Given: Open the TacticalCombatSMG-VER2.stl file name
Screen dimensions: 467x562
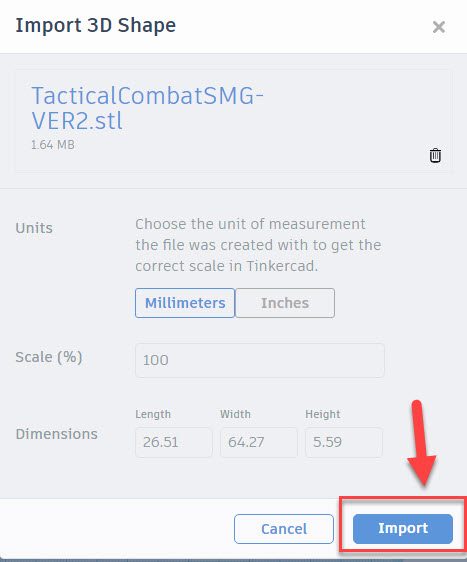Looking at the screenshot, I should [x=147, y=108].
